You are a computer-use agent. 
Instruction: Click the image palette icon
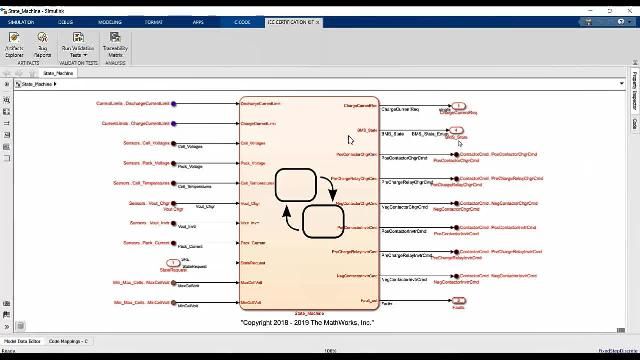pos(7,147)
